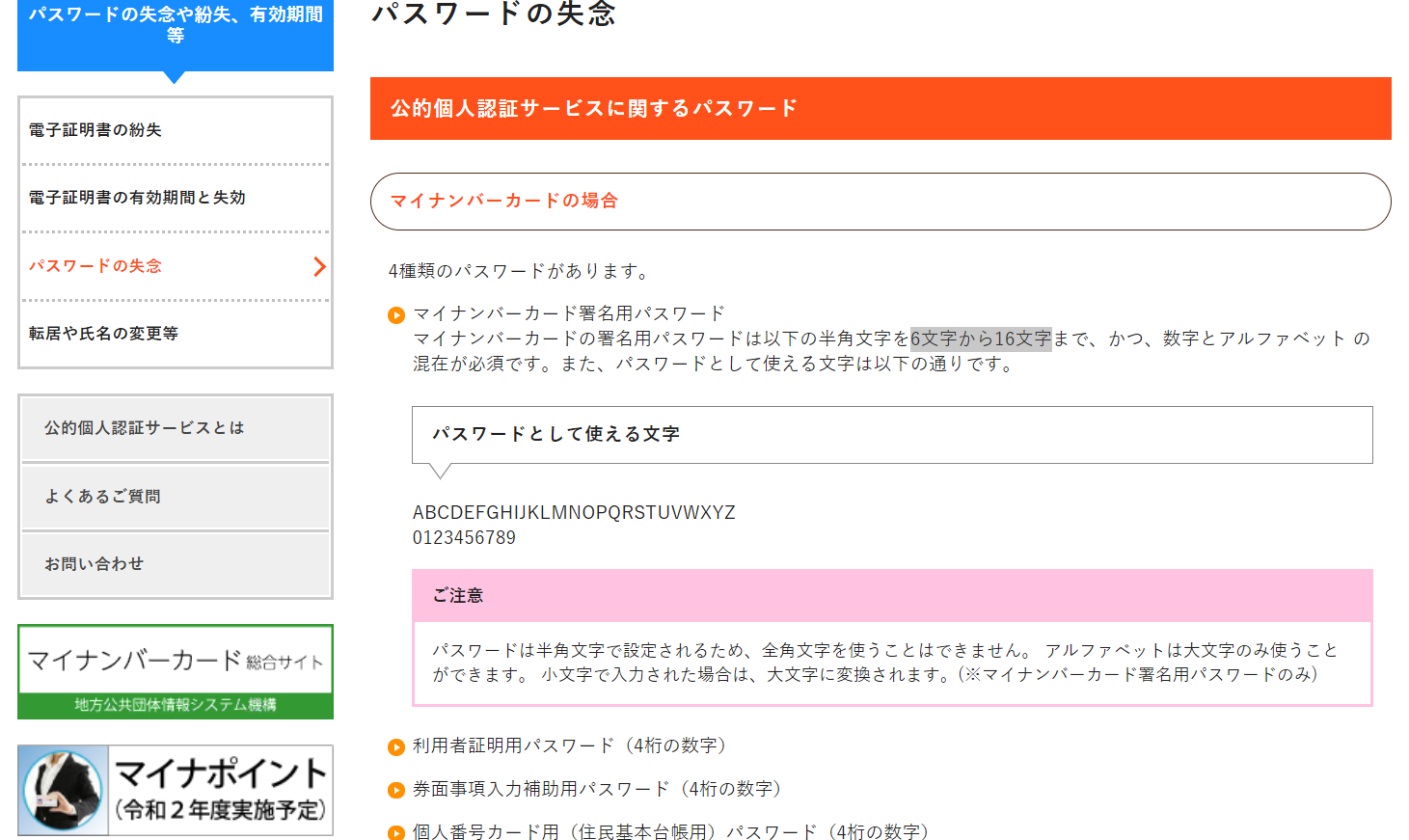Open 電子証明書の紛失 sidebar link
1409x840 pixels.
pyautogui.click(x=176, y=130)
